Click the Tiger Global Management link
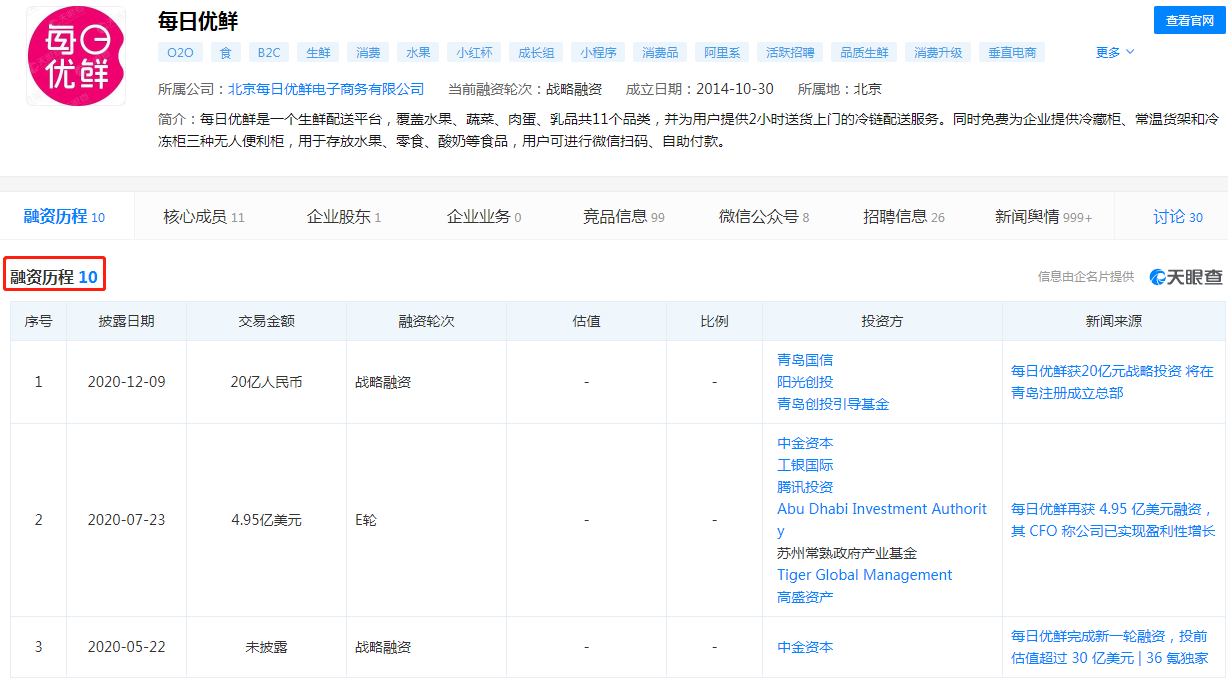The image size is (1228, 678). [865, 575]
